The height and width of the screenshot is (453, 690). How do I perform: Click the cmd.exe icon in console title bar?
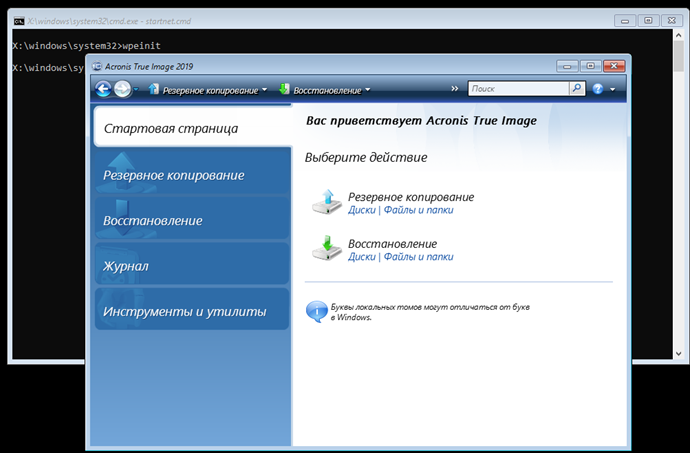[x=18, y=19]
